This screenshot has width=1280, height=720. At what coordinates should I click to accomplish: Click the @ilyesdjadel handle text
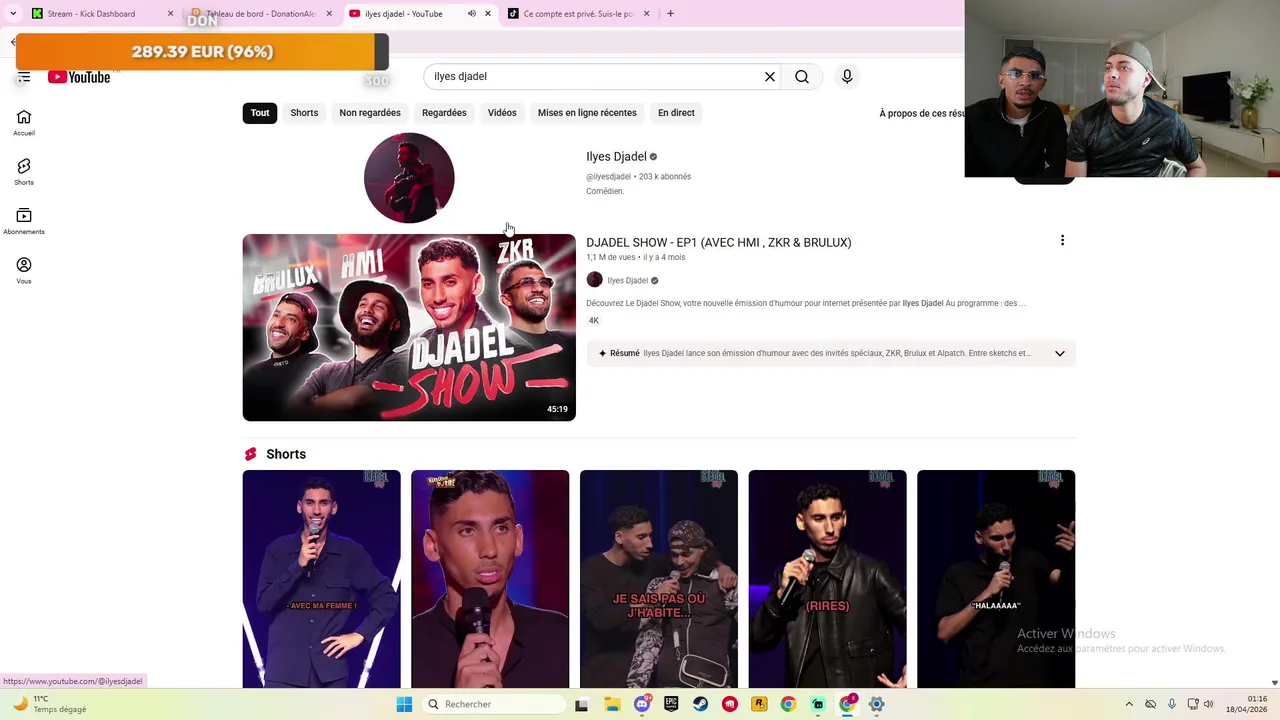(x=608, y=177)
